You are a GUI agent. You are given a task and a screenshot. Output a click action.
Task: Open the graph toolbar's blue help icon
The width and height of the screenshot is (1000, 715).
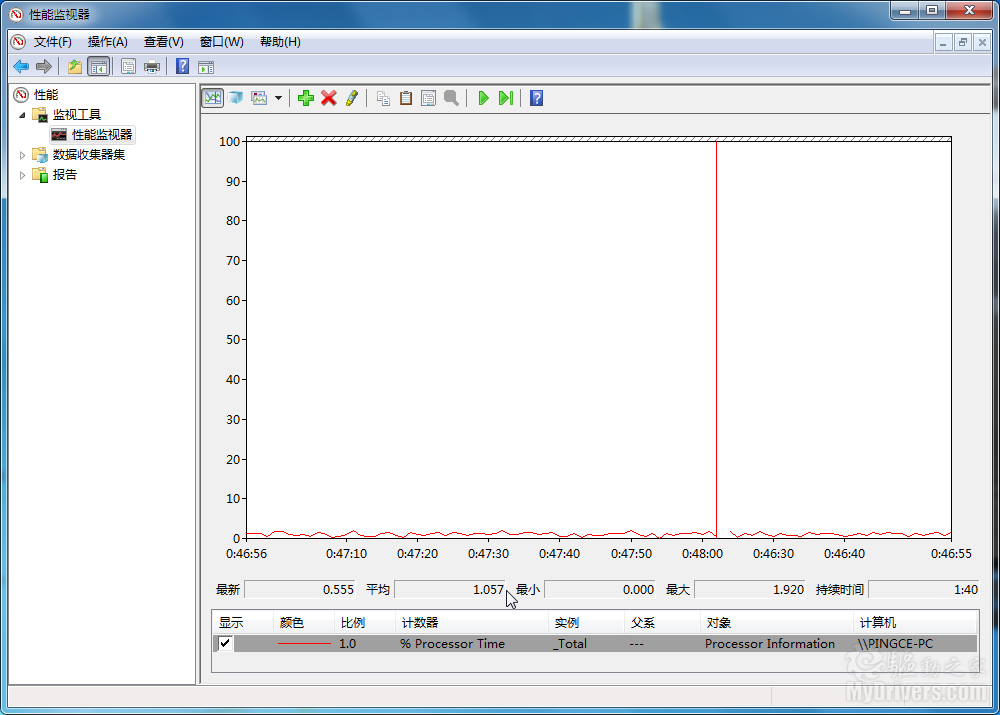pos(537,98)
